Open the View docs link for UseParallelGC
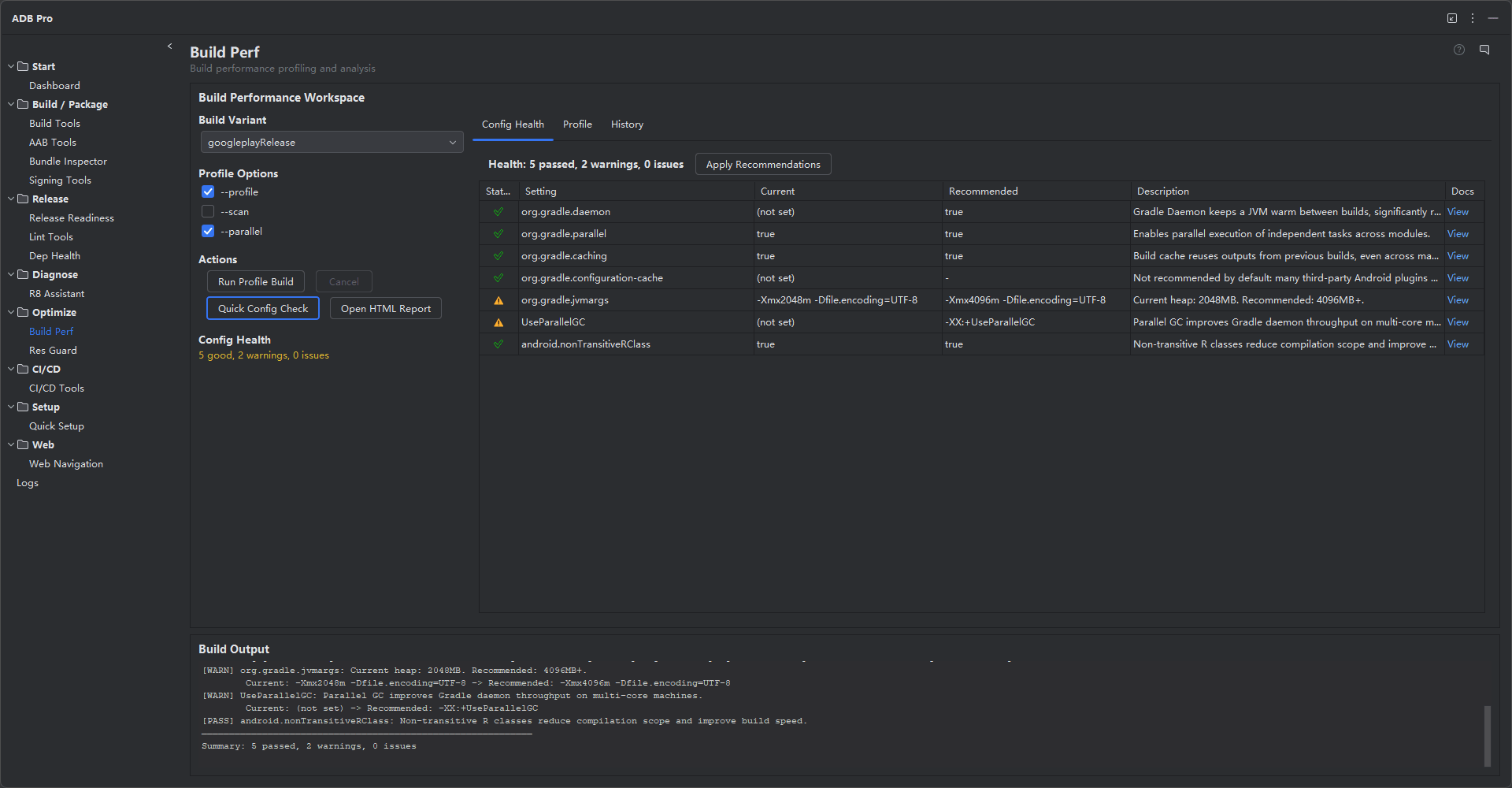 point(1458,322)
